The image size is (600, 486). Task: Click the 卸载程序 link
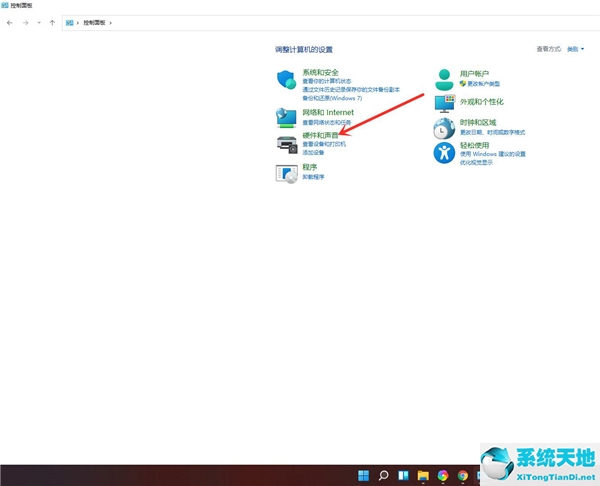313,177
